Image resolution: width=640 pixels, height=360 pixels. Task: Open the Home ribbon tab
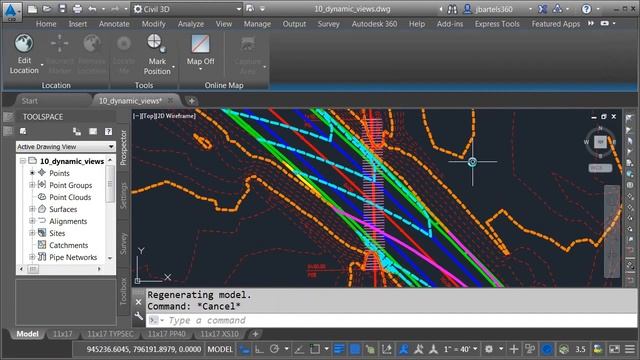click(46, 24)
